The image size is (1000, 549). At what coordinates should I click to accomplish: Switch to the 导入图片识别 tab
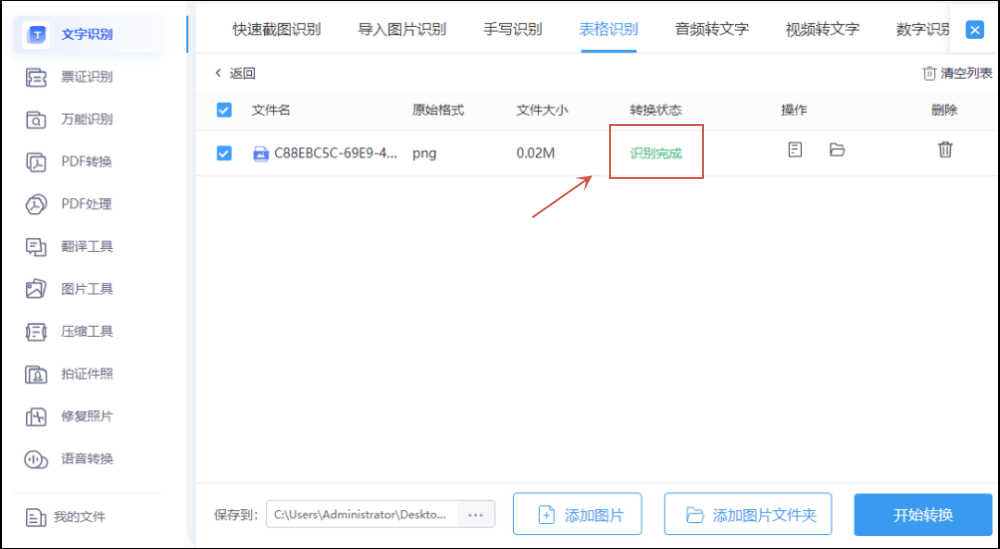[x=402, y=29]
